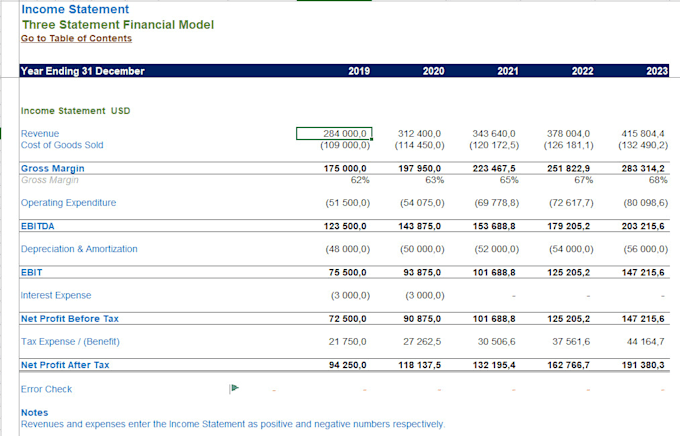Select 2019 EBIT value 75 500,0
The width and height of the screenshot is (680, 436).
click(348, 272)
